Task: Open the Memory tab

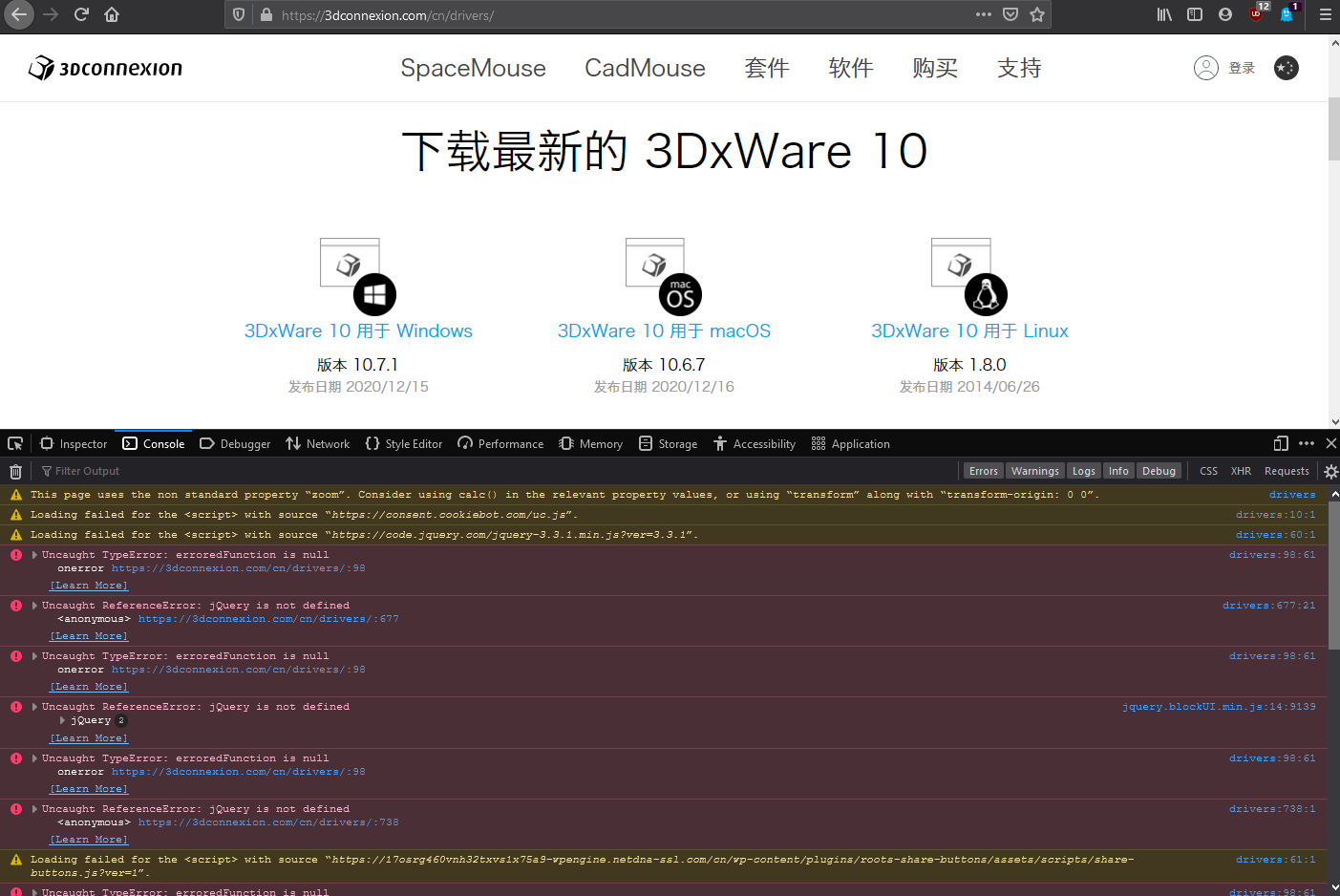Action: (x=591, y=444)
